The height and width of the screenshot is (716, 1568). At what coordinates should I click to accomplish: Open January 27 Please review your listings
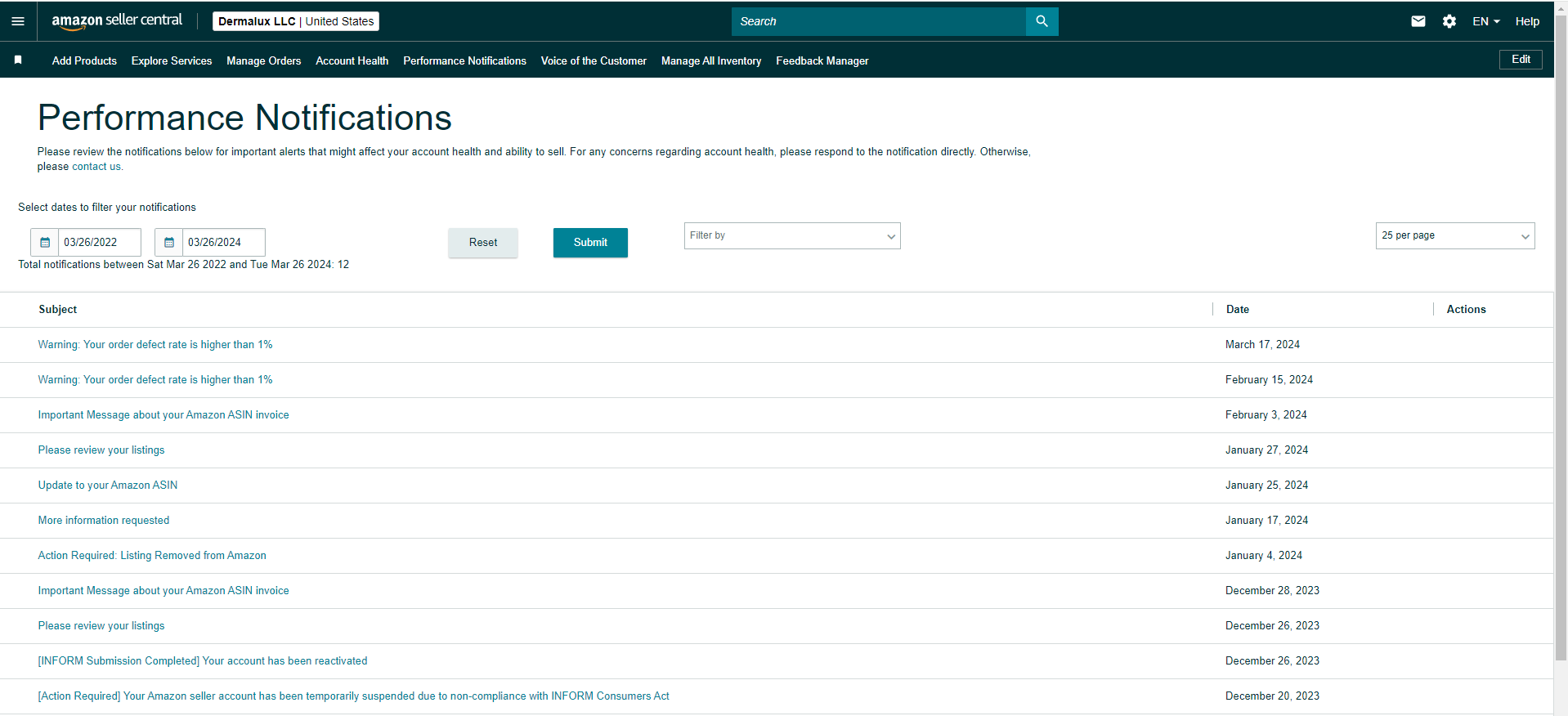101,450
